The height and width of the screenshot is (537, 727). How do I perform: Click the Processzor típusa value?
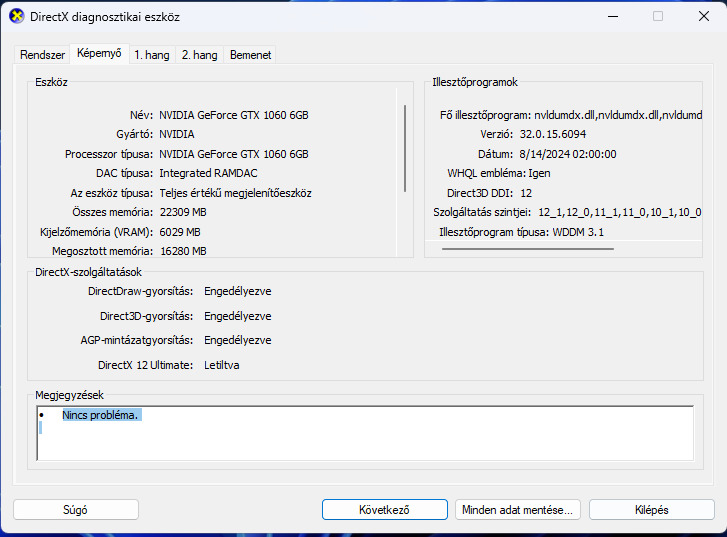pyautogui.click(x=234, y=154)
